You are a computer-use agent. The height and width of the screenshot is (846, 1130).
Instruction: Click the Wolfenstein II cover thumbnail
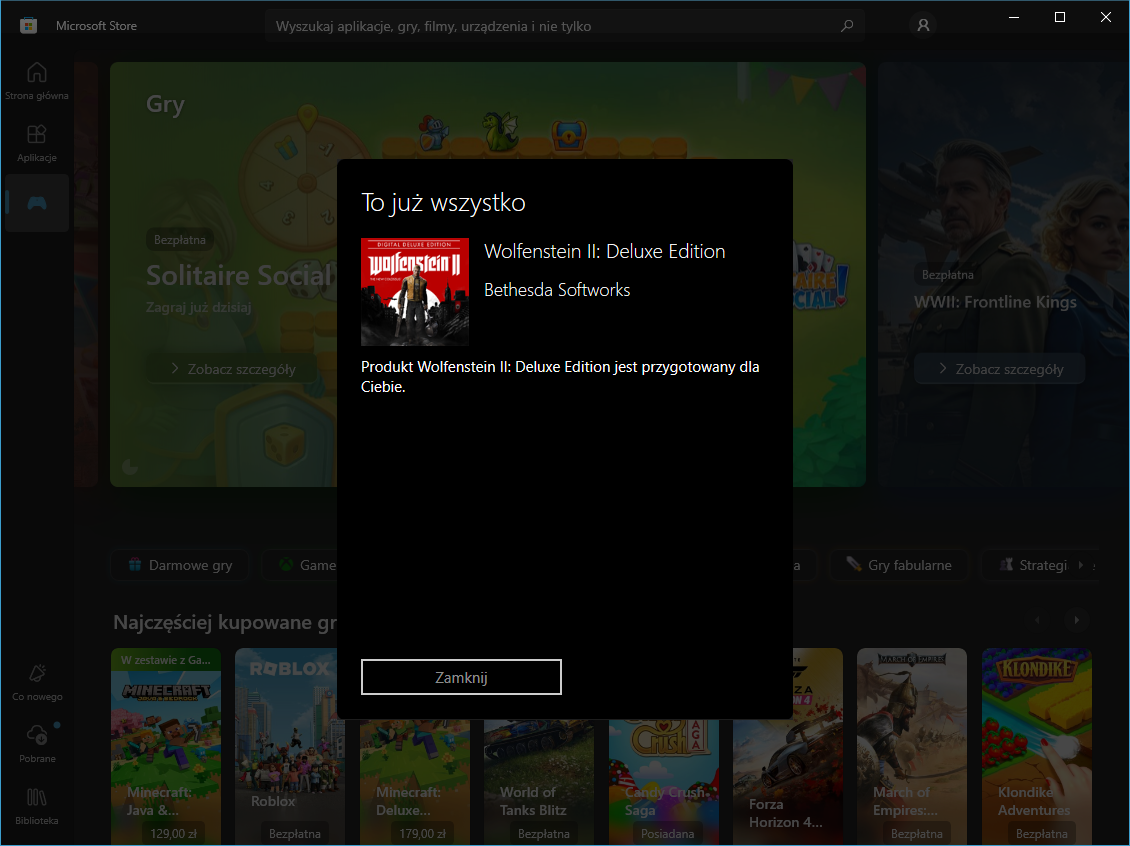pos(415,292)
